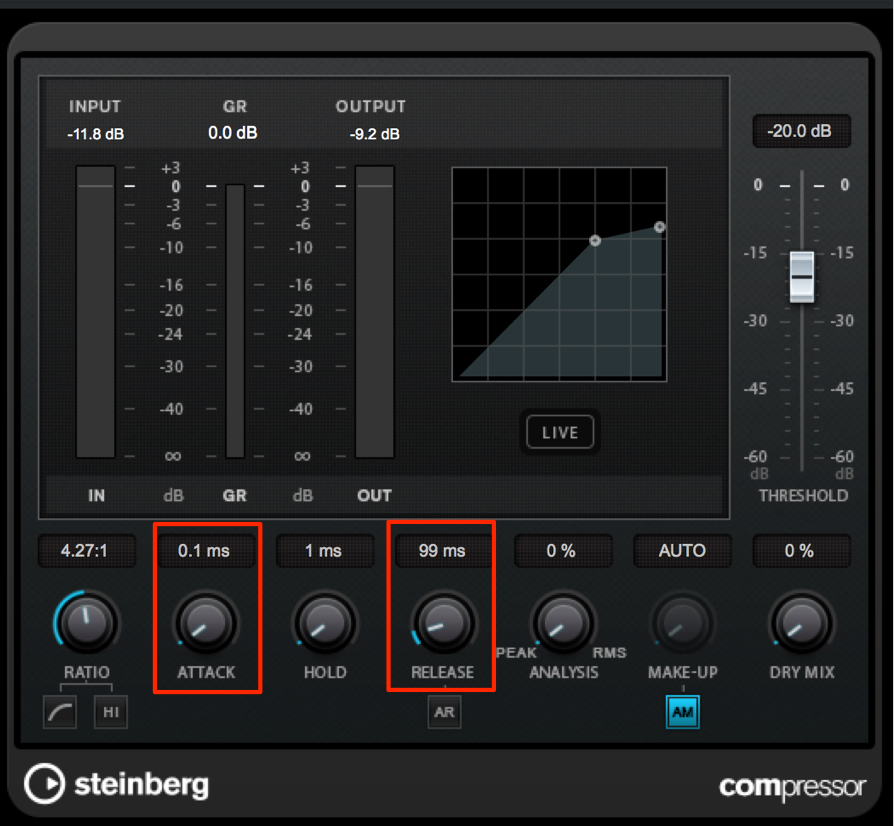Click the 1 ms hold value field

tap(325, 551)
